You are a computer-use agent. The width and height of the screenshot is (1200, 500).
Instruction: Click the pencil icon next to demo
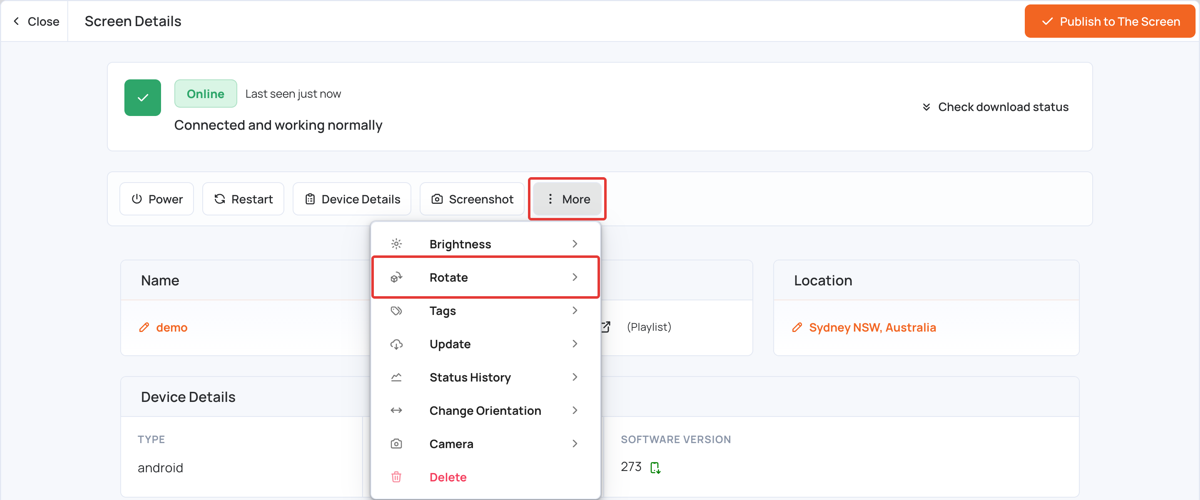tap(144, 328)
